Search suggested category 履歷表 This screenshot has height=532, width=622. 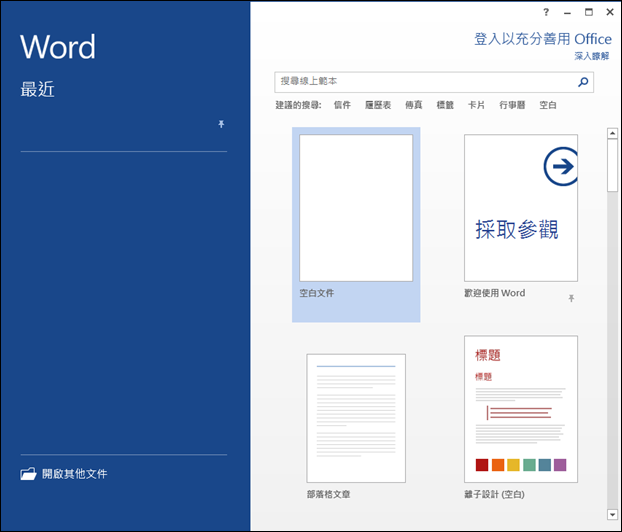pyautogui.click(x=378, y=105)
